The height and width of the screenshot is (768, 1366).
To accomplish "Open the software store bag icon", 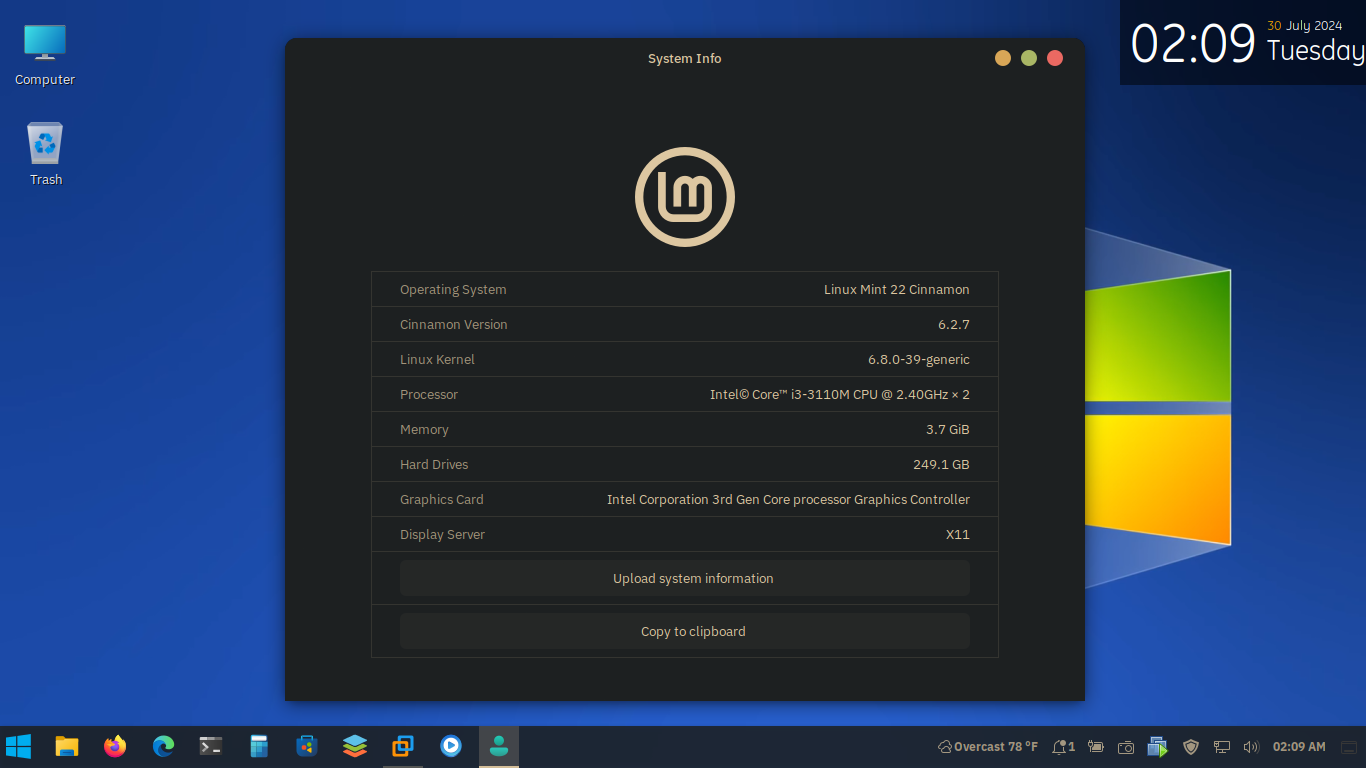I will [x=307, y=746].
